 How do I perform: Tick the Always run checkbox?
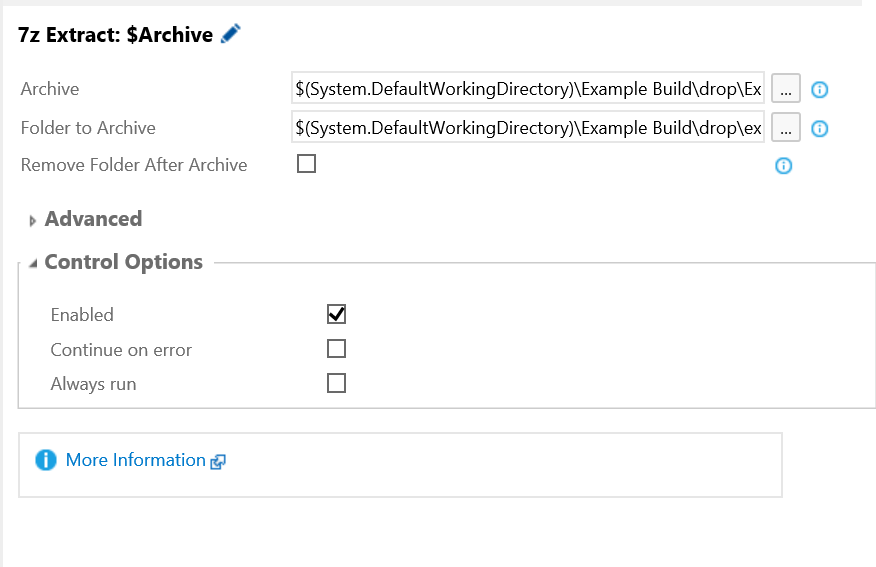(x=336, y=383)
